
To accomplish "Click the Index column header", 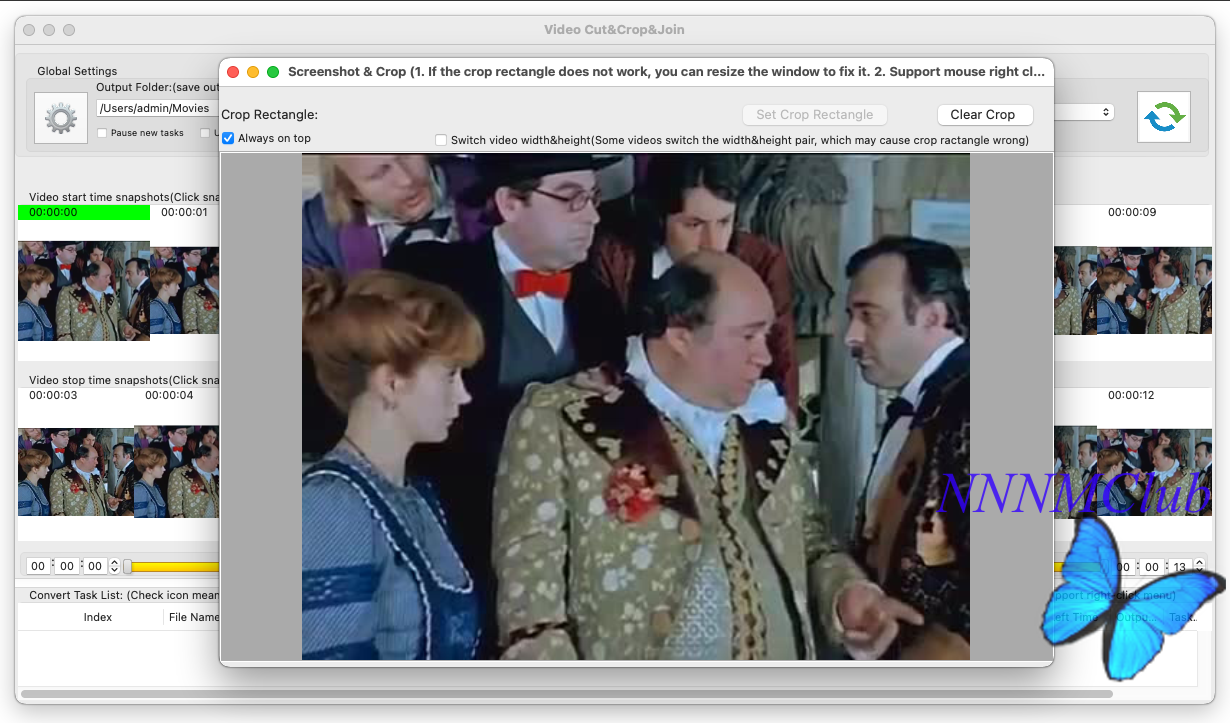I will pyautogui.click(x=98, y=617).
